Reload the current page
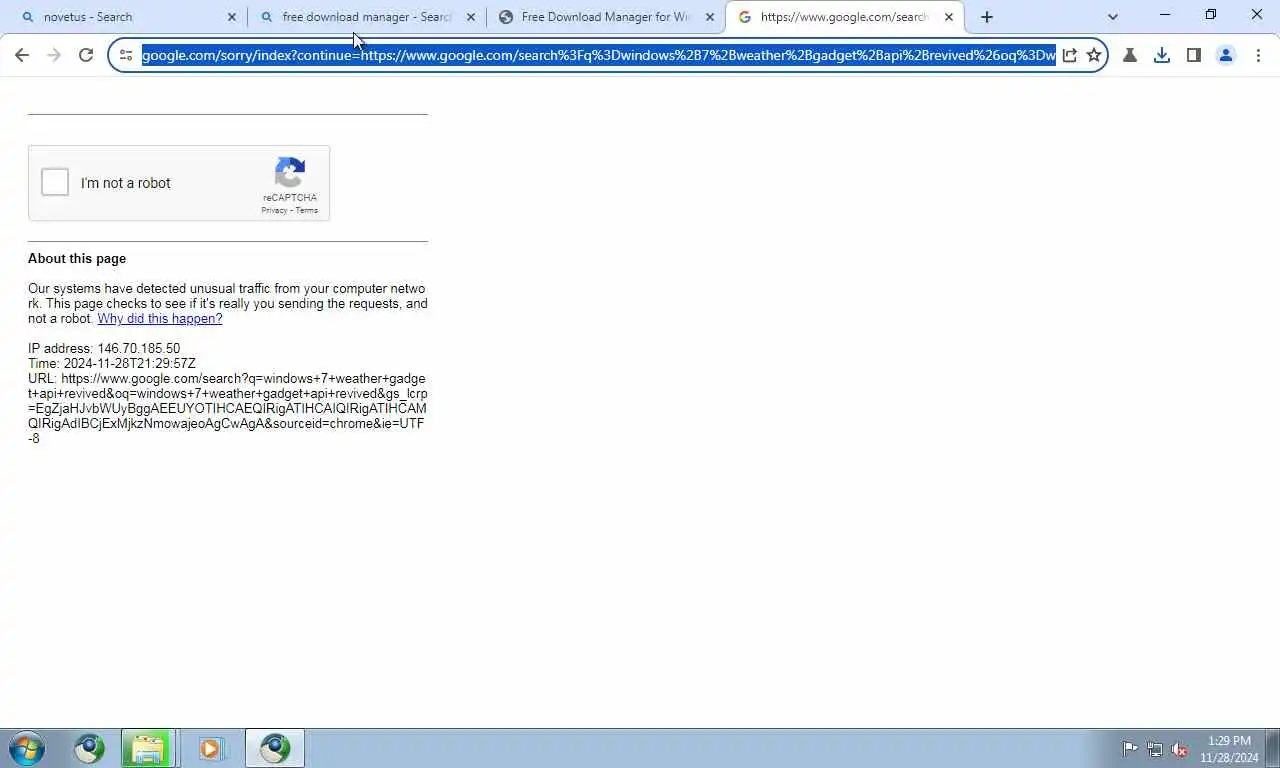This screenshot has height=768, width=1280. coord(86,55)
